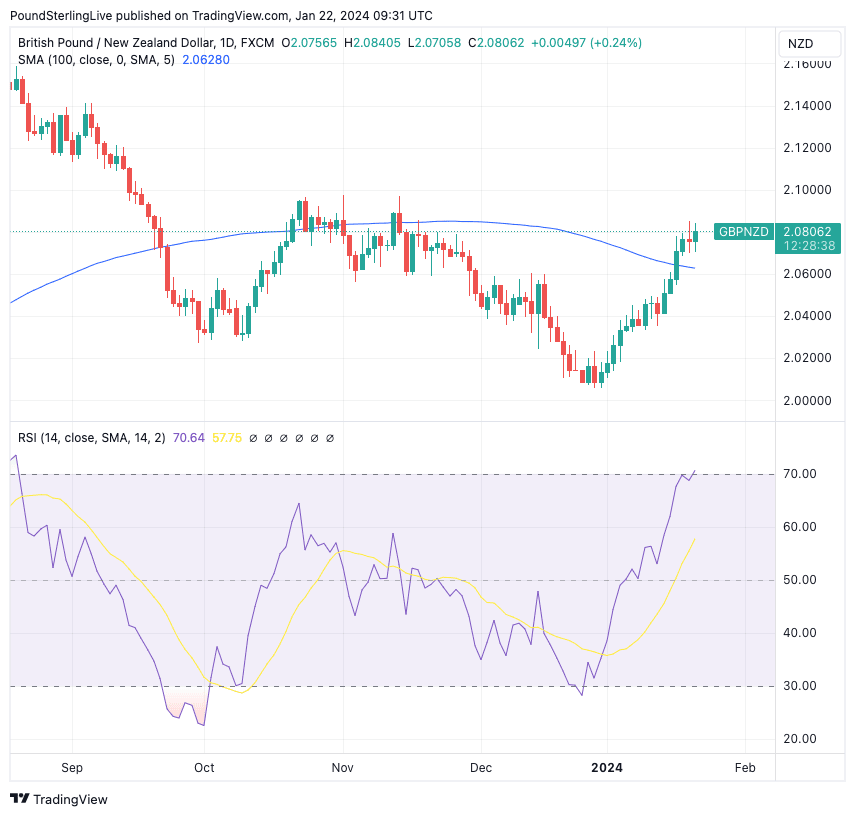Click the purple RSI value 70.64
Screen dimensions: 855x816
[x=189, y=438]
